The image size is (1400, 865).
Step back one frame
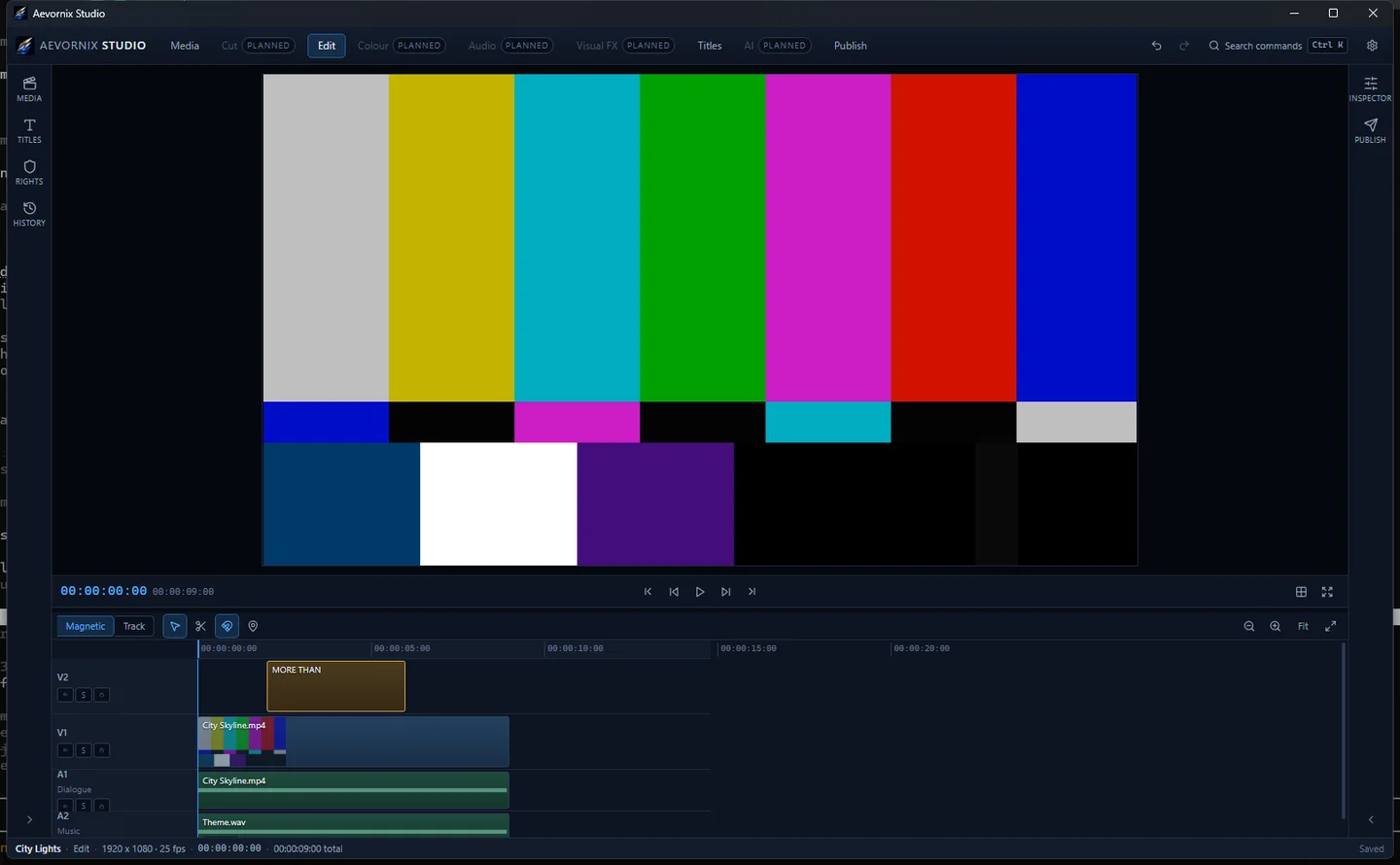(674, 592)
